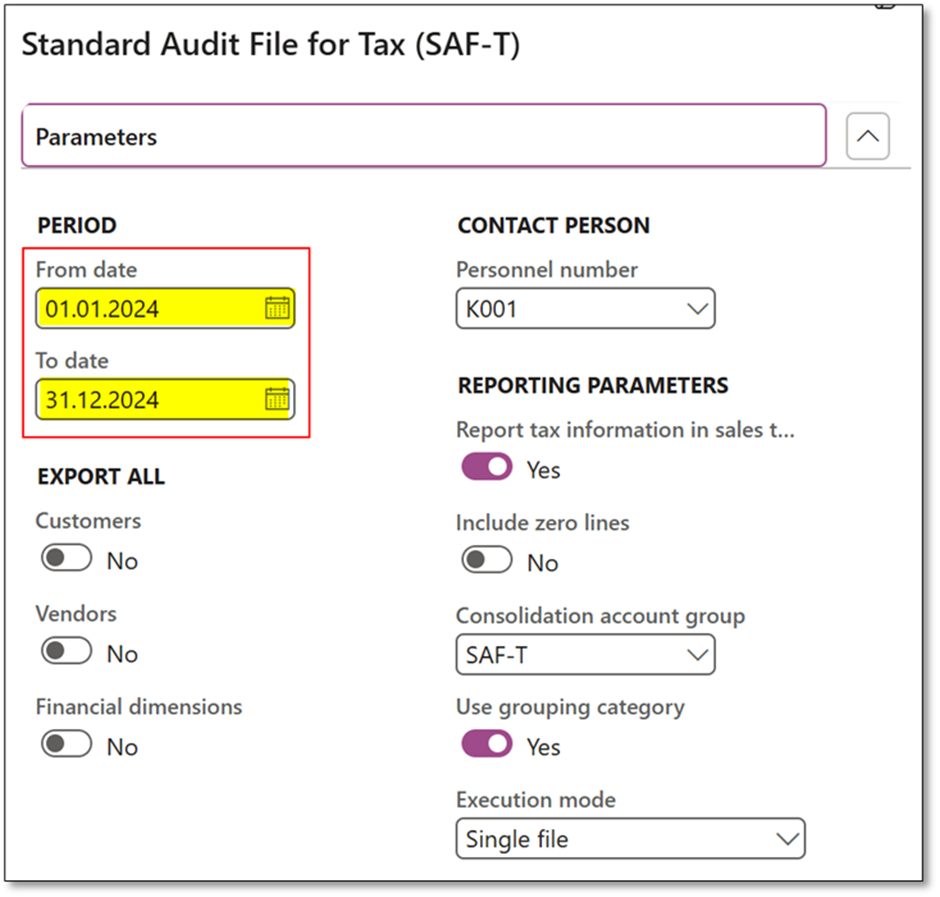Enable the Vendors export toggle
The image size is (940, 897).
(x=65, y=650)
